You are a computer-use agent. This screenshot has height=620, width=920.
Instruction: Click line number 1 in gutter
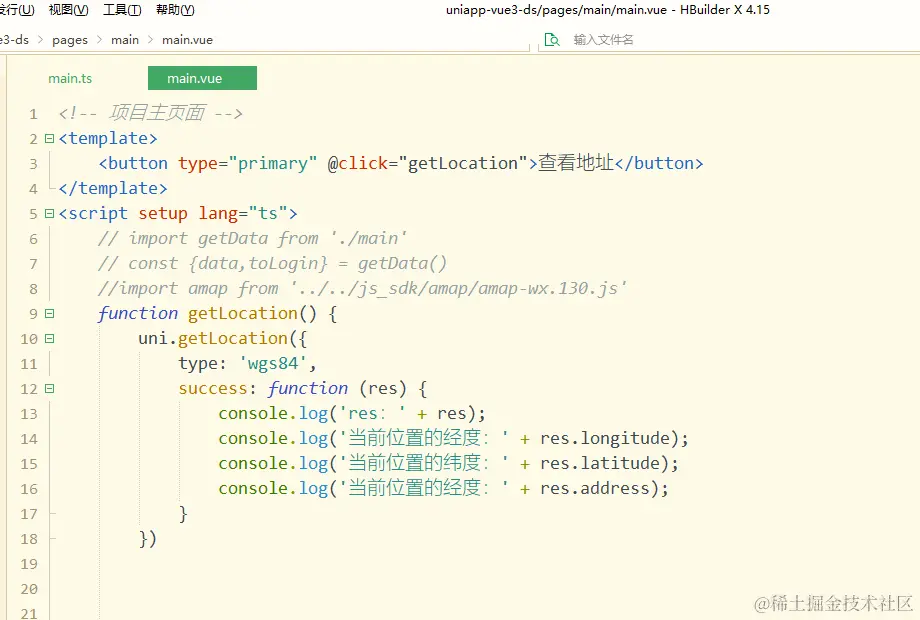click(33, 114)
